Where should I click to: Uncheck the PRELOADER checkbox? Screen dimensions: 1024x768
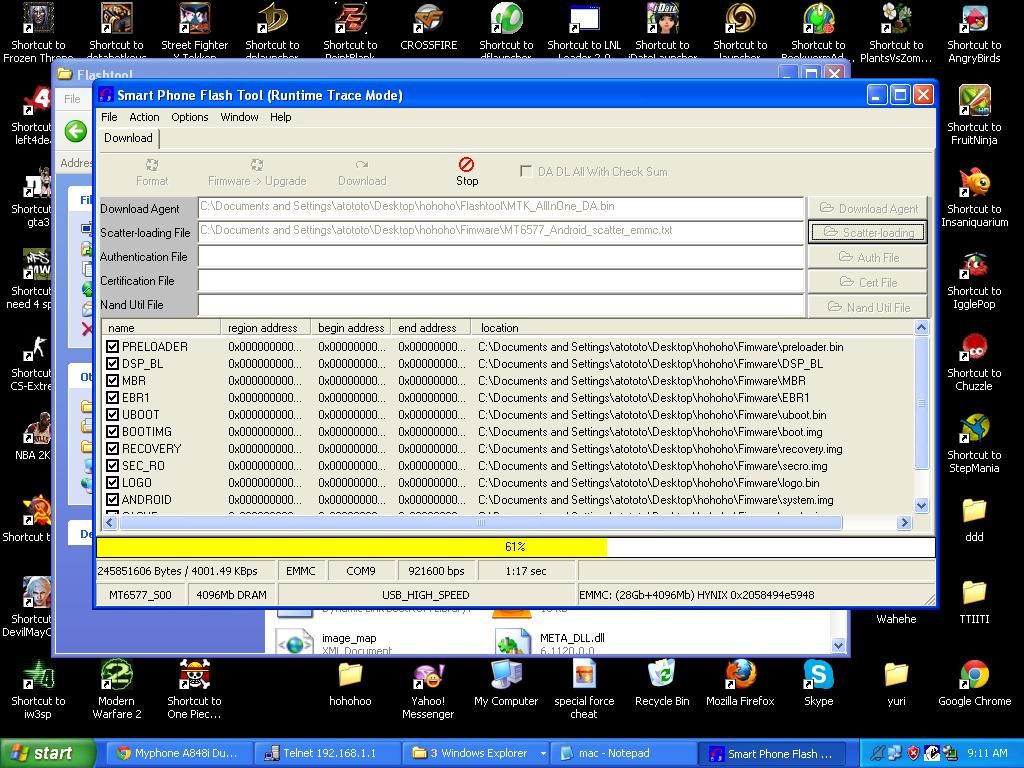(x=112, y=347)
